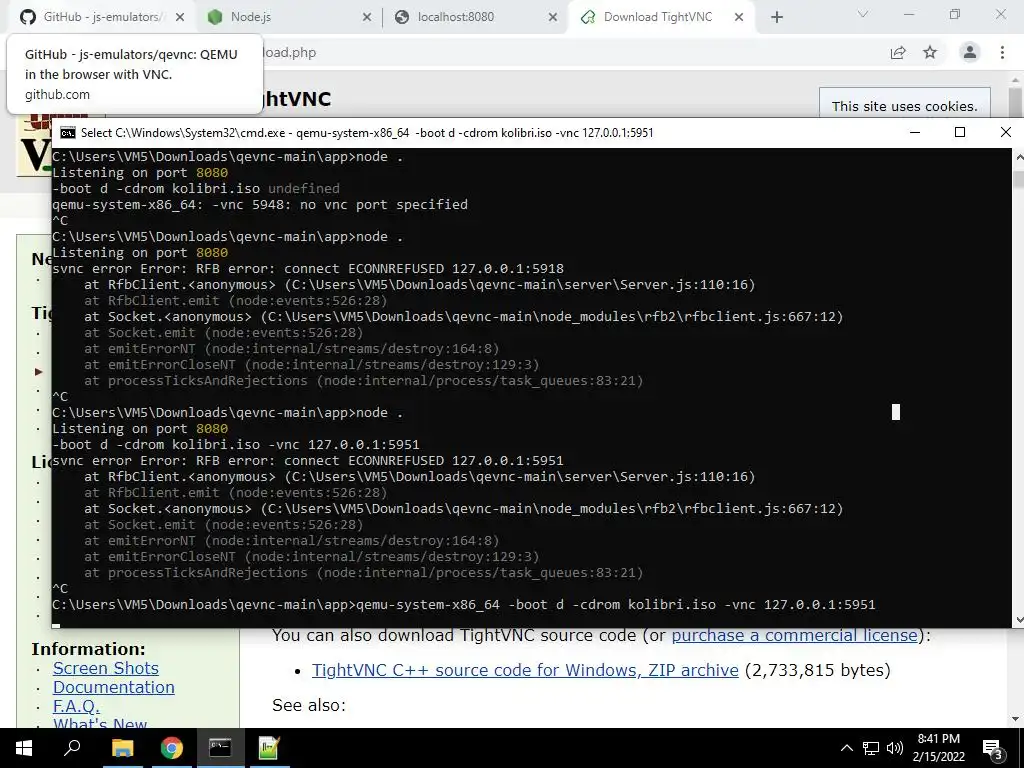Open the volume tray icon
This screenshot has width=1024, height=768.
tap(895, 748)
